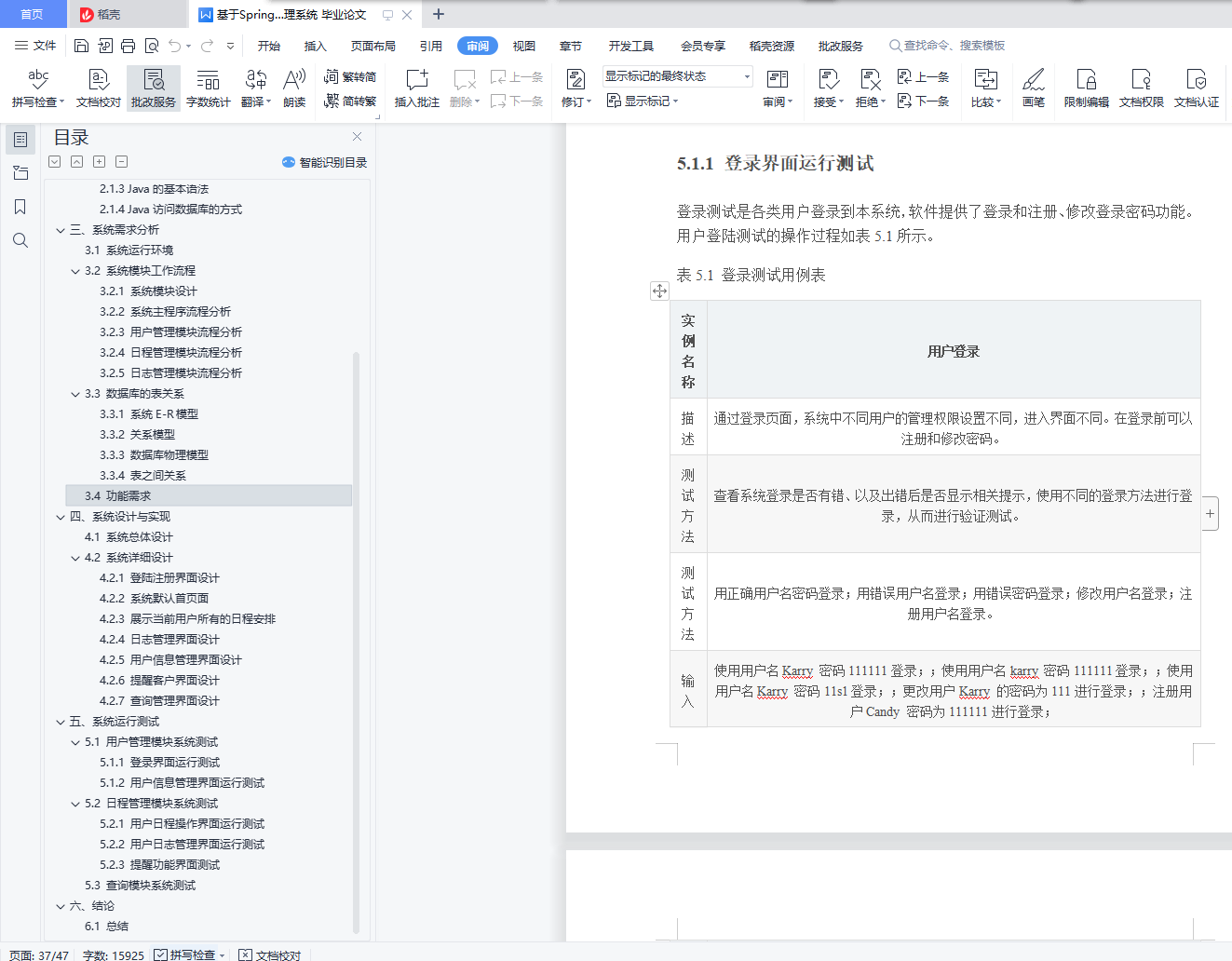Screen dimensions: 1232x961
Task: Open the 开始 ribbon tab
Action: pyautogui.click(x=269, y=46)
